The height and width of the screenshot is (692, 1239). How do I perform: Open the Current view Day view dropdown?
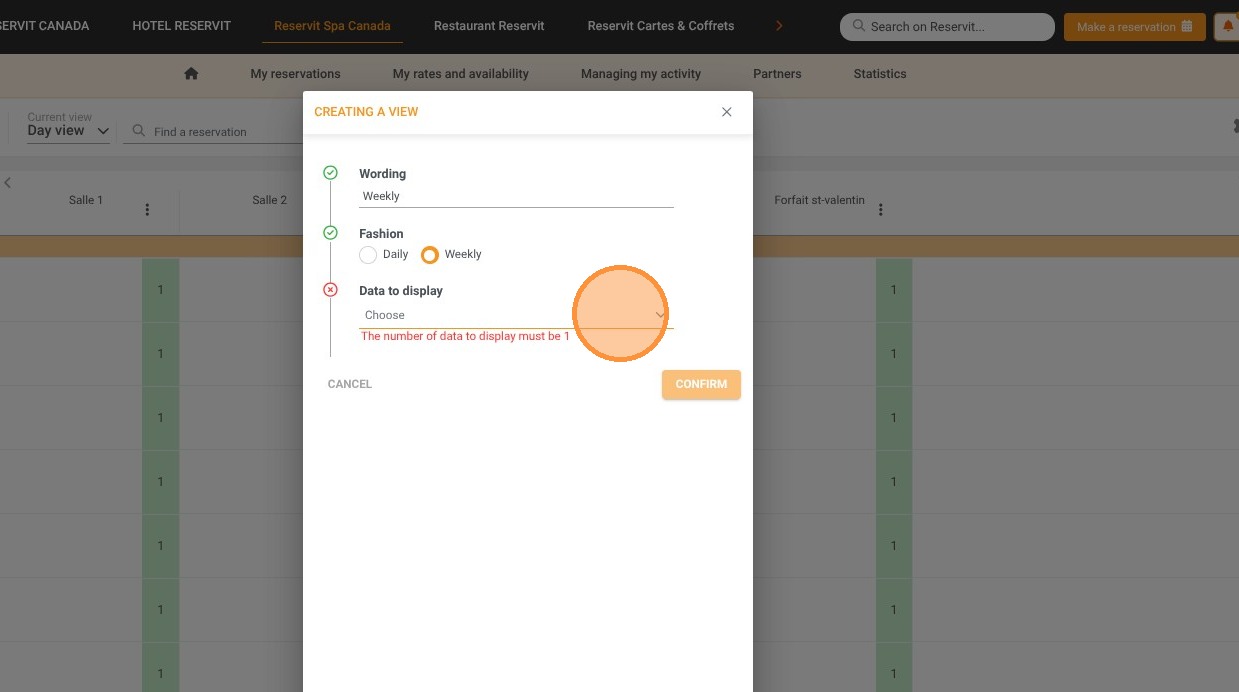click(x=68, y=131)
